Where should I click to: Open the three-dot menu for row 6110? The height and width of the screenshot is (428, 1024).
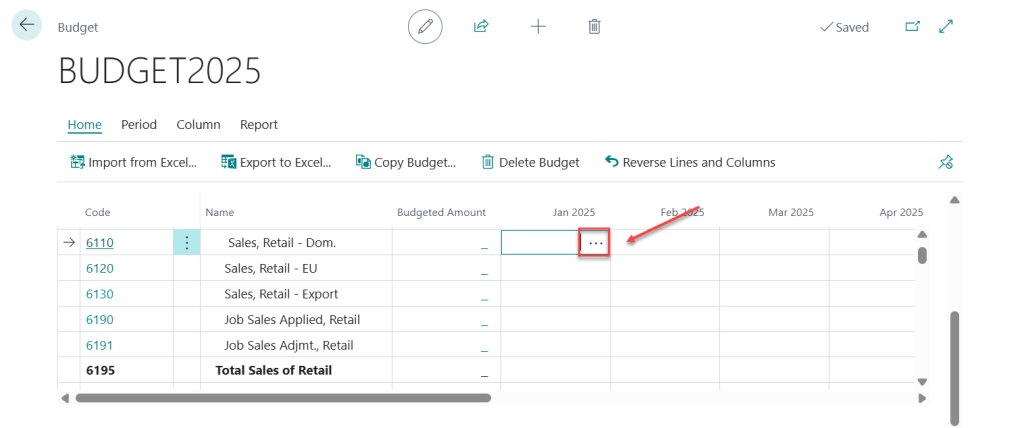click(187, 243)
